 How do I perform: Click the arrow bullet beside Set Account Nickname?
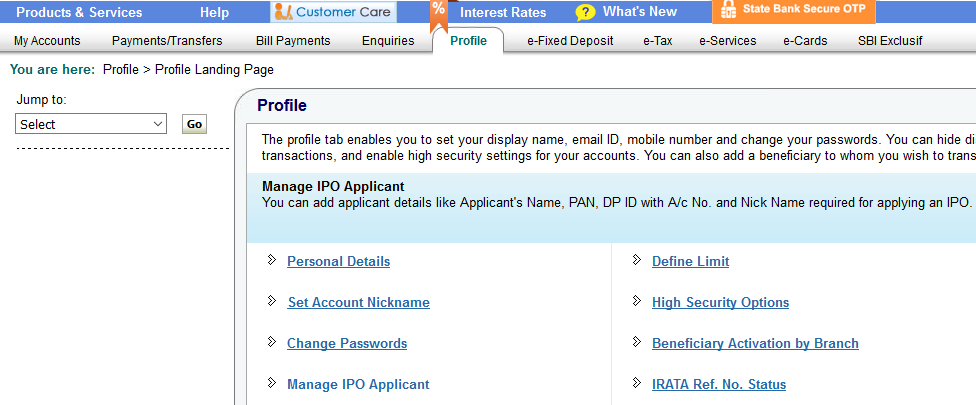271,300
